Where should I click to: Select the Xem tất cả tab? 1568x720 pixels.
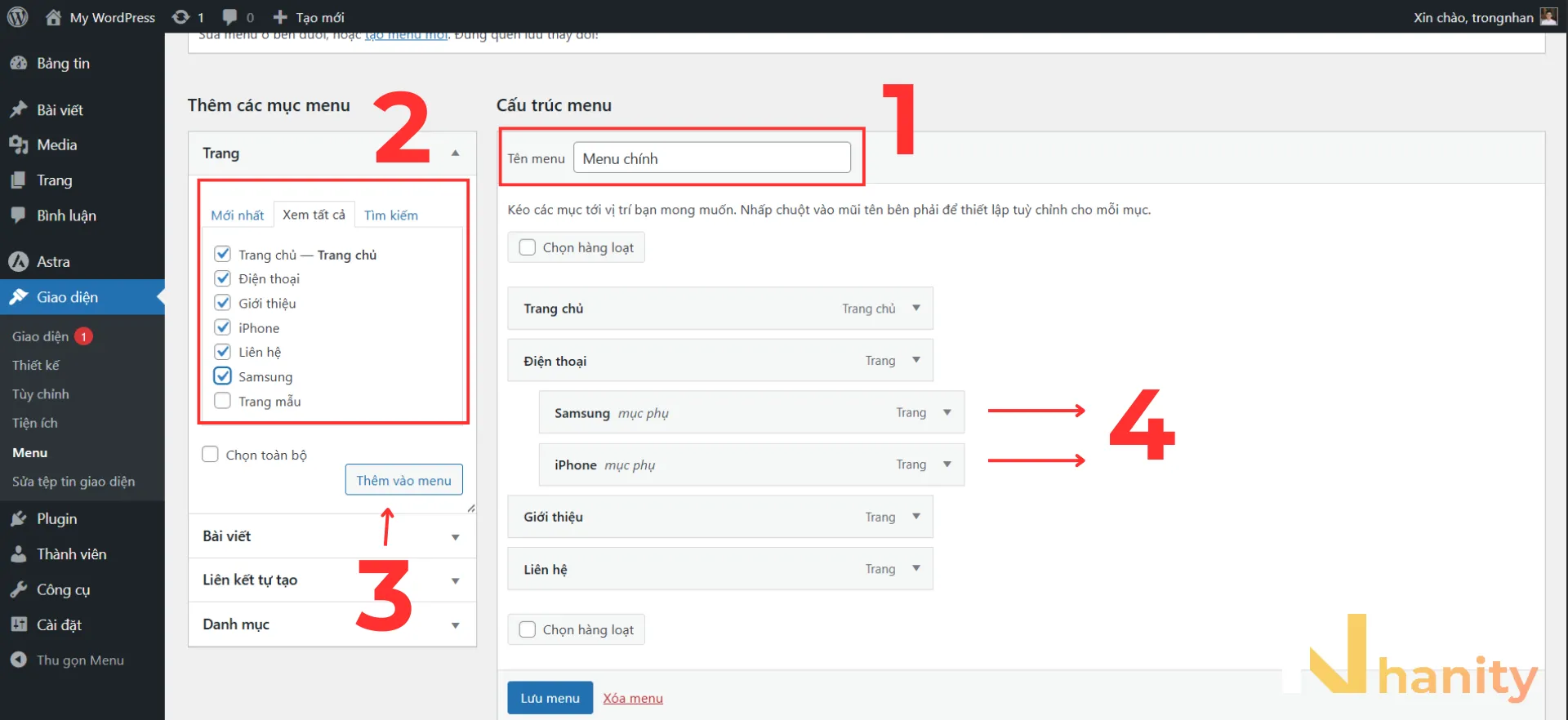click(314, 214)
